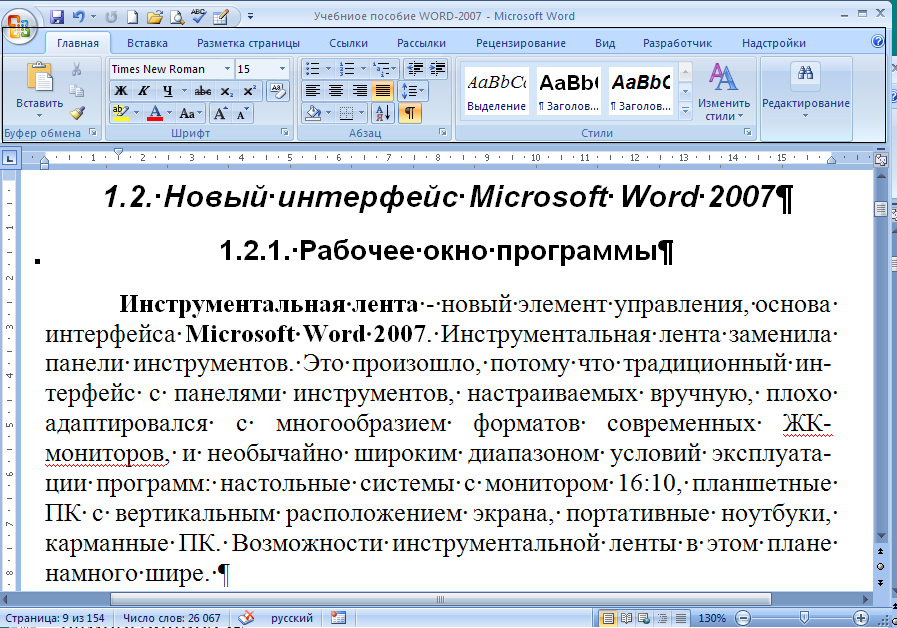The image size is (897, 628).
Task: Open the line spacing dropdown
Action: (413, 91)
